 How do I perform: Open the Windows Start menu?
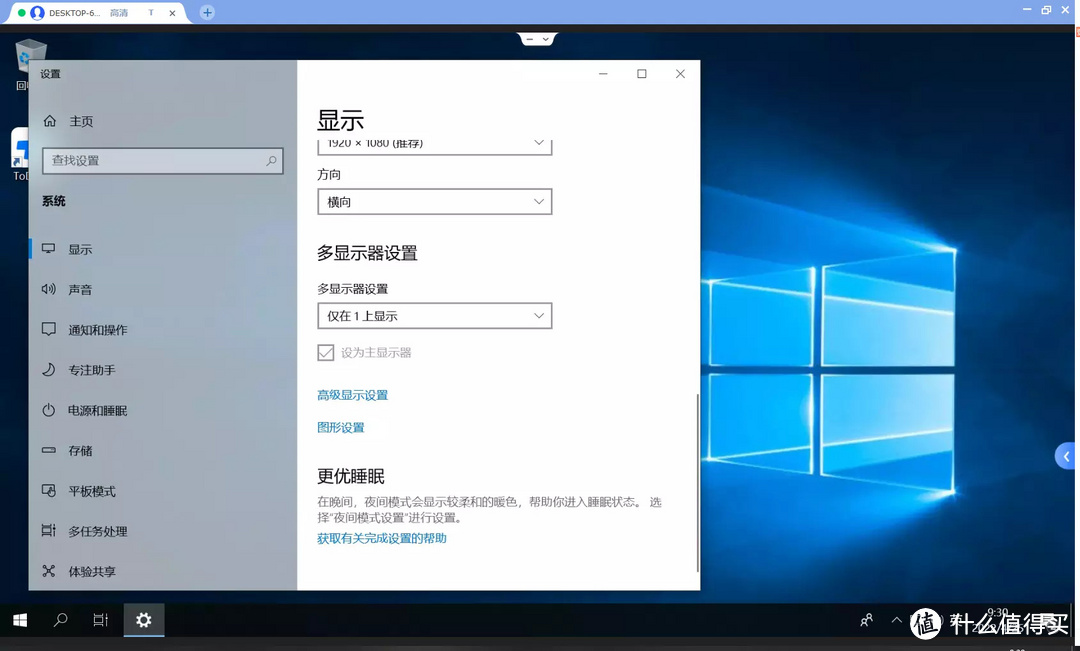pos(20,620)
